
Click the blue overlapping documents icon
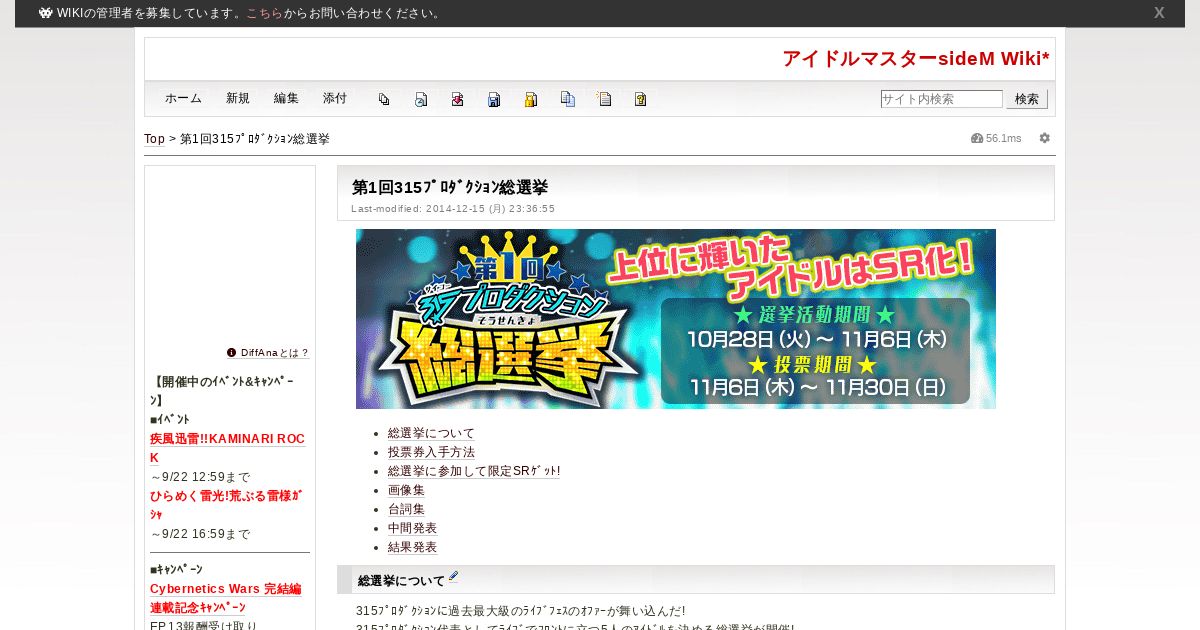568,99
